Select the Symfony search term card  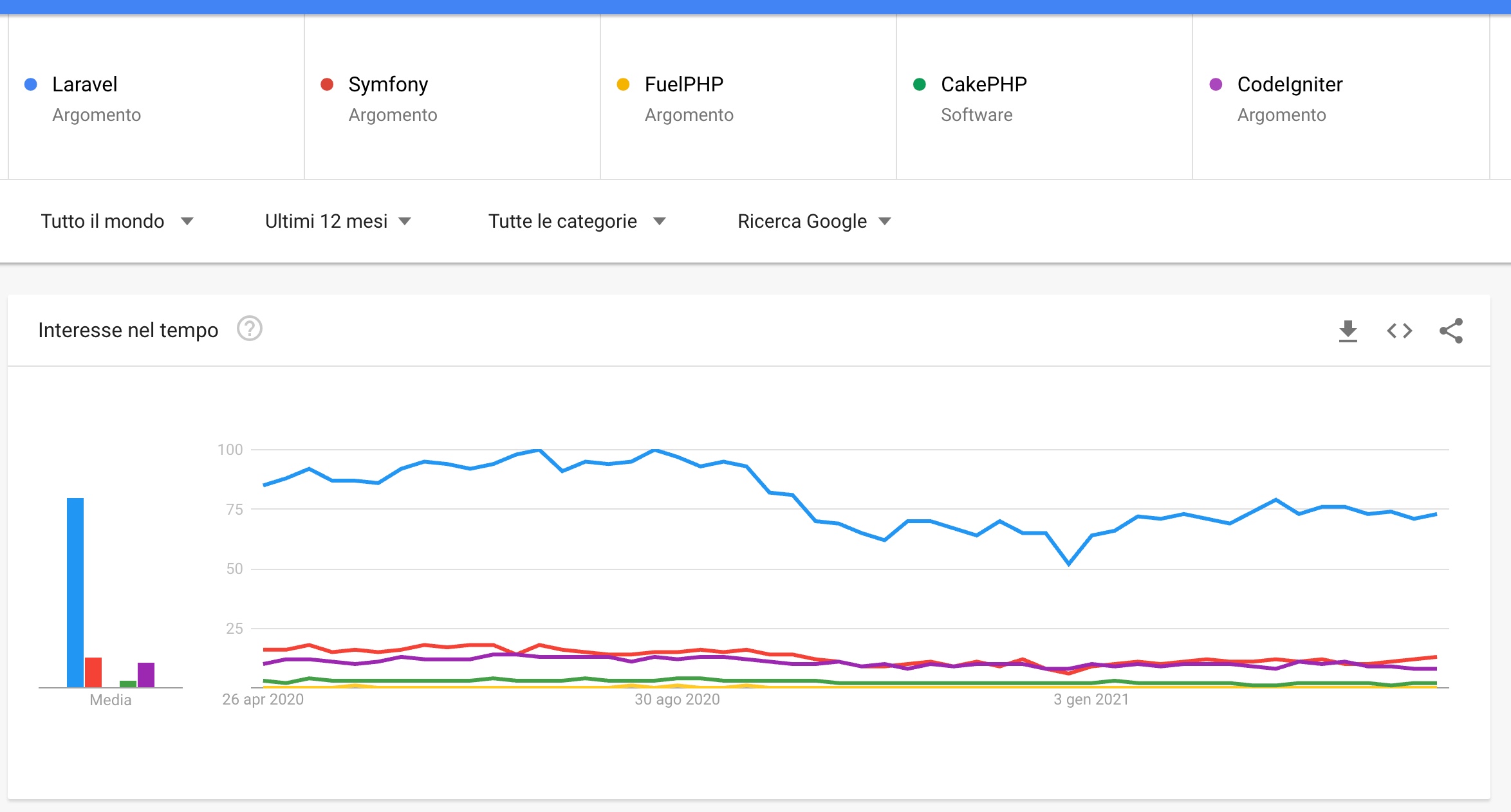click(452, 97)
